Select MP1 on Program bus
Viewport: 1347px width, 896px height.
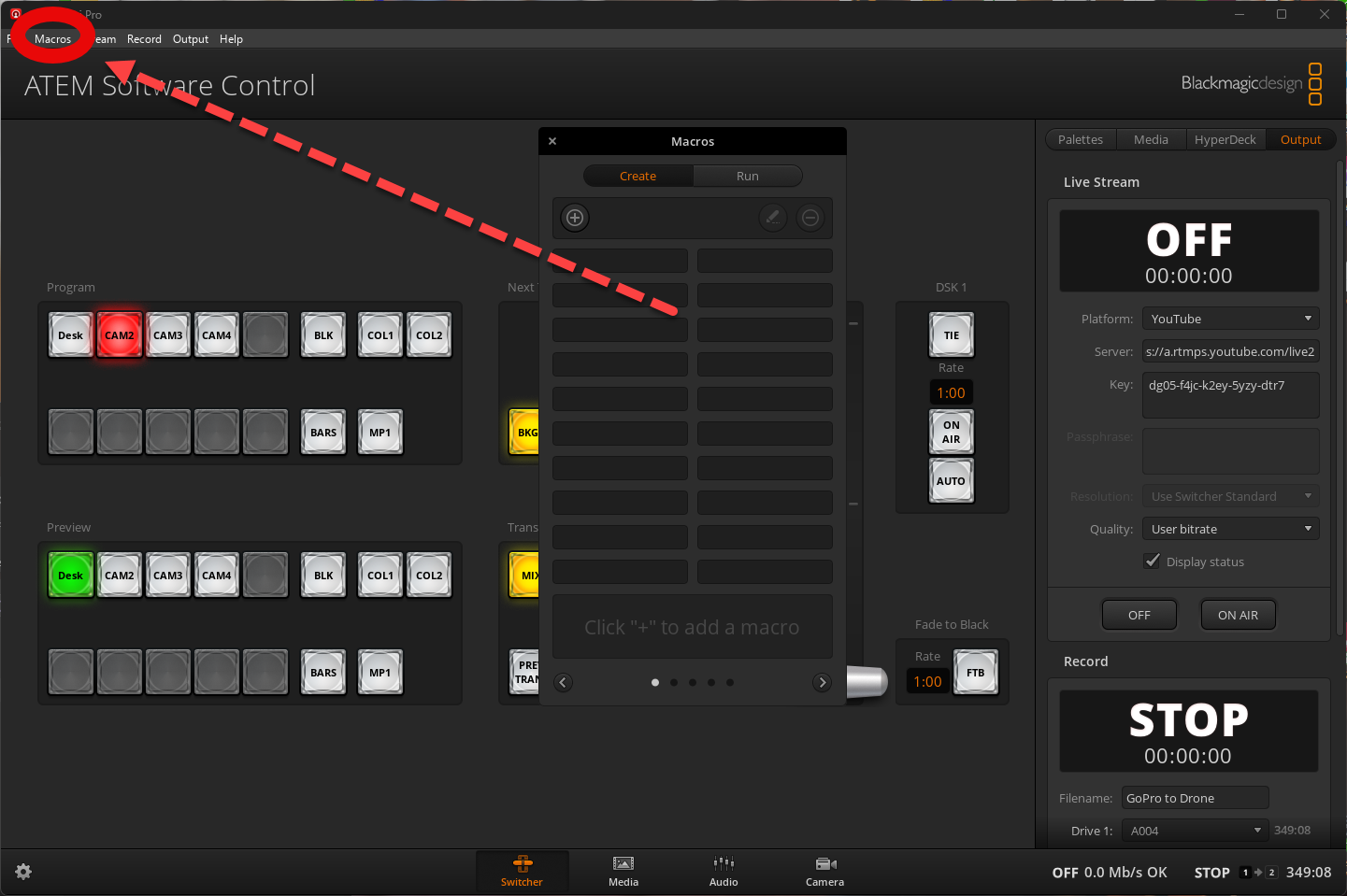(380, 433)
